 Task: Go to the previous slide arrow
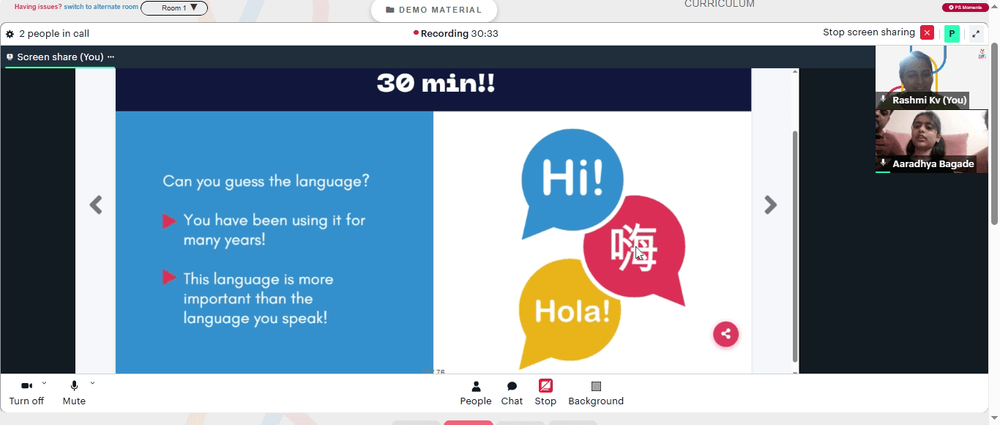(x=96, y=205)
